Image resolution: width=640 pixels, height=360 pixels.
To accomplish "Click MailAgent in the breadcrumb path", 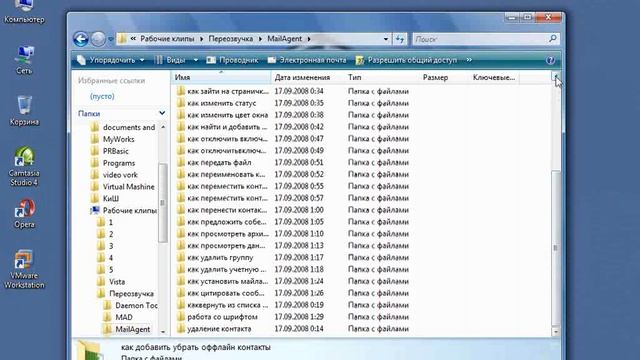I will [284, 39].
